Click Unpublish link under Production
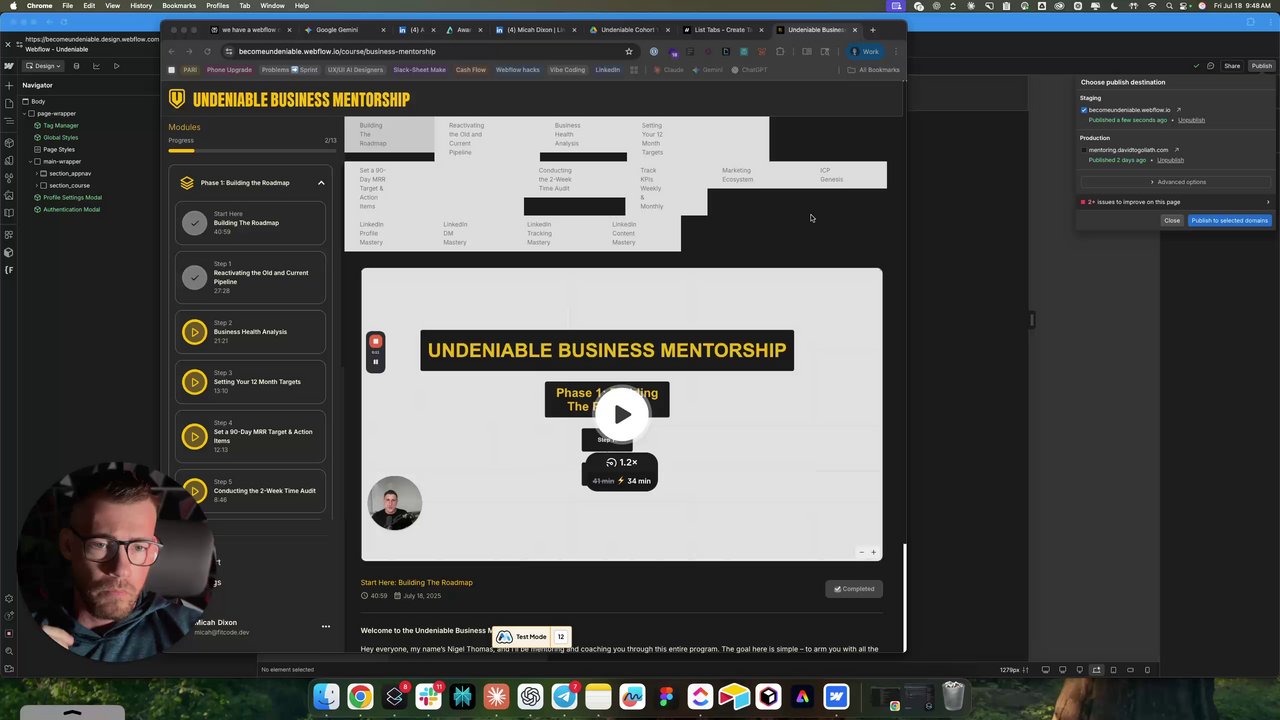This screenshot has width=1280, height=720. (x=1170, y=160)
